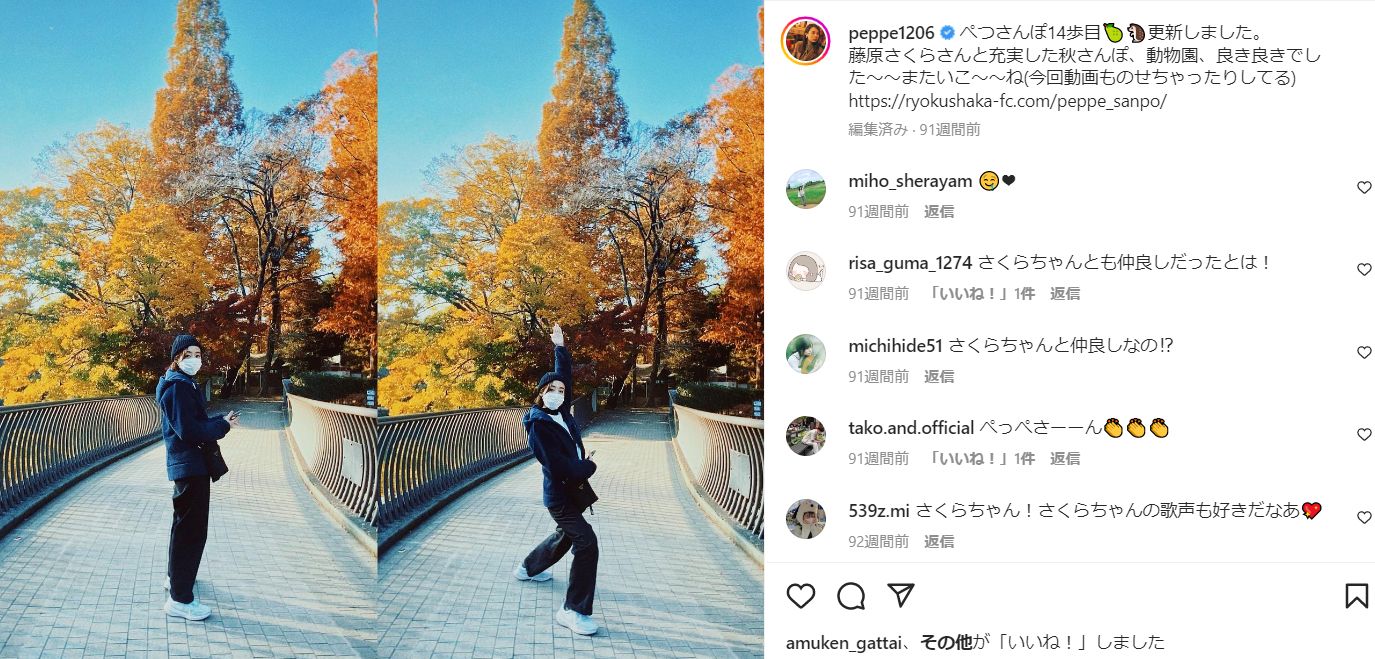Image resolution: width=1375 pixels, height=659 pixels.
Task: Open the comment bubble icon
Action: click(x=851, y=596)
